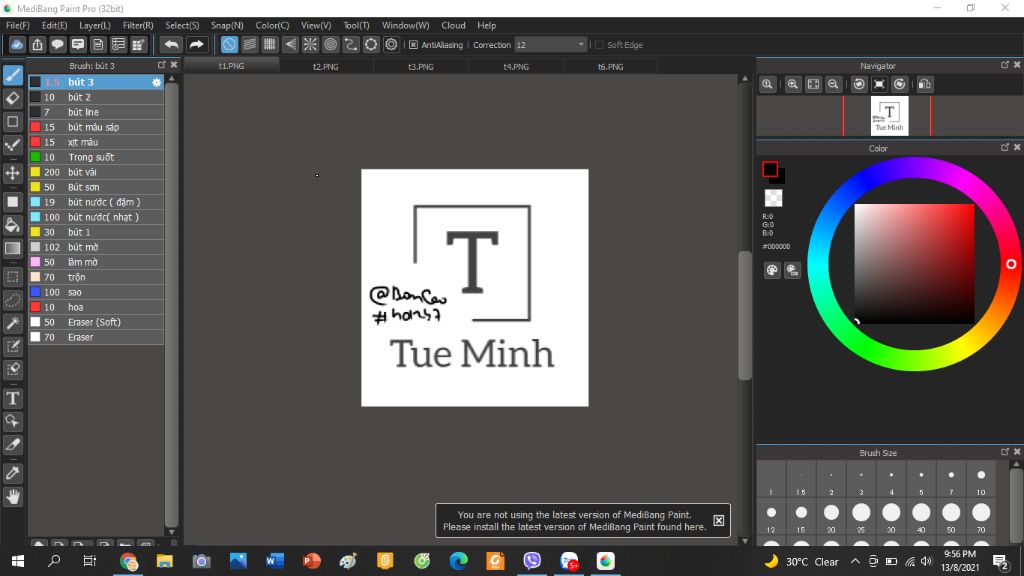
Task: Select the rectangular Select tool
Action: point(12,277)
